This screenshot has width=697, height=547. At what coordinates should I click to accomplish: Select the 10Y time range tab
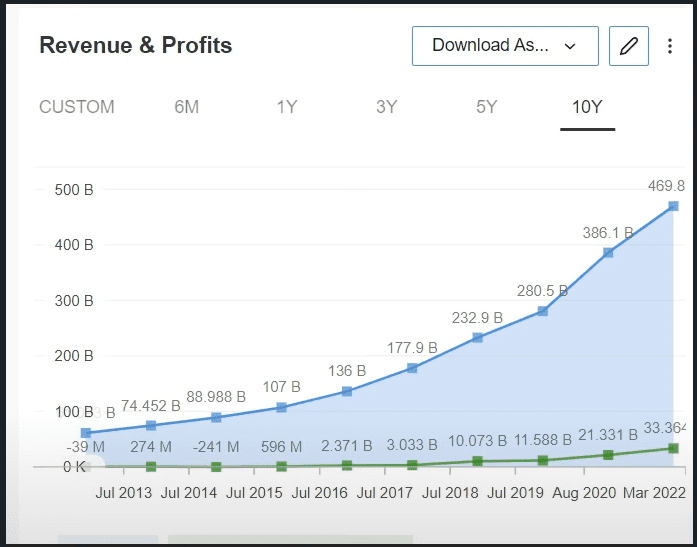coord(587,107)
